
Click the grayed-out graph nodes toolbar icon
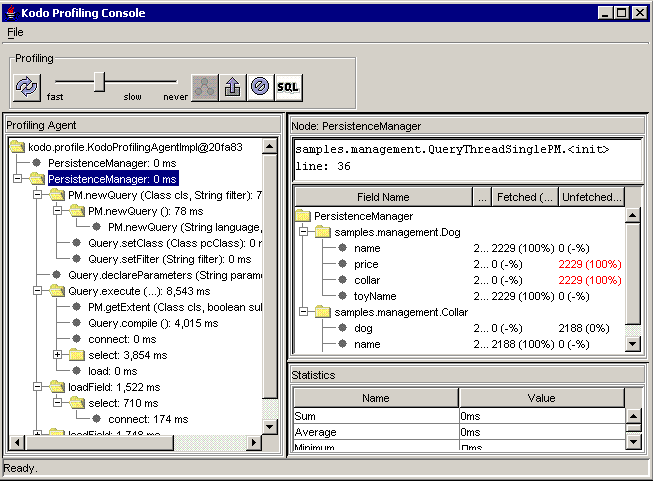[205, 86]
